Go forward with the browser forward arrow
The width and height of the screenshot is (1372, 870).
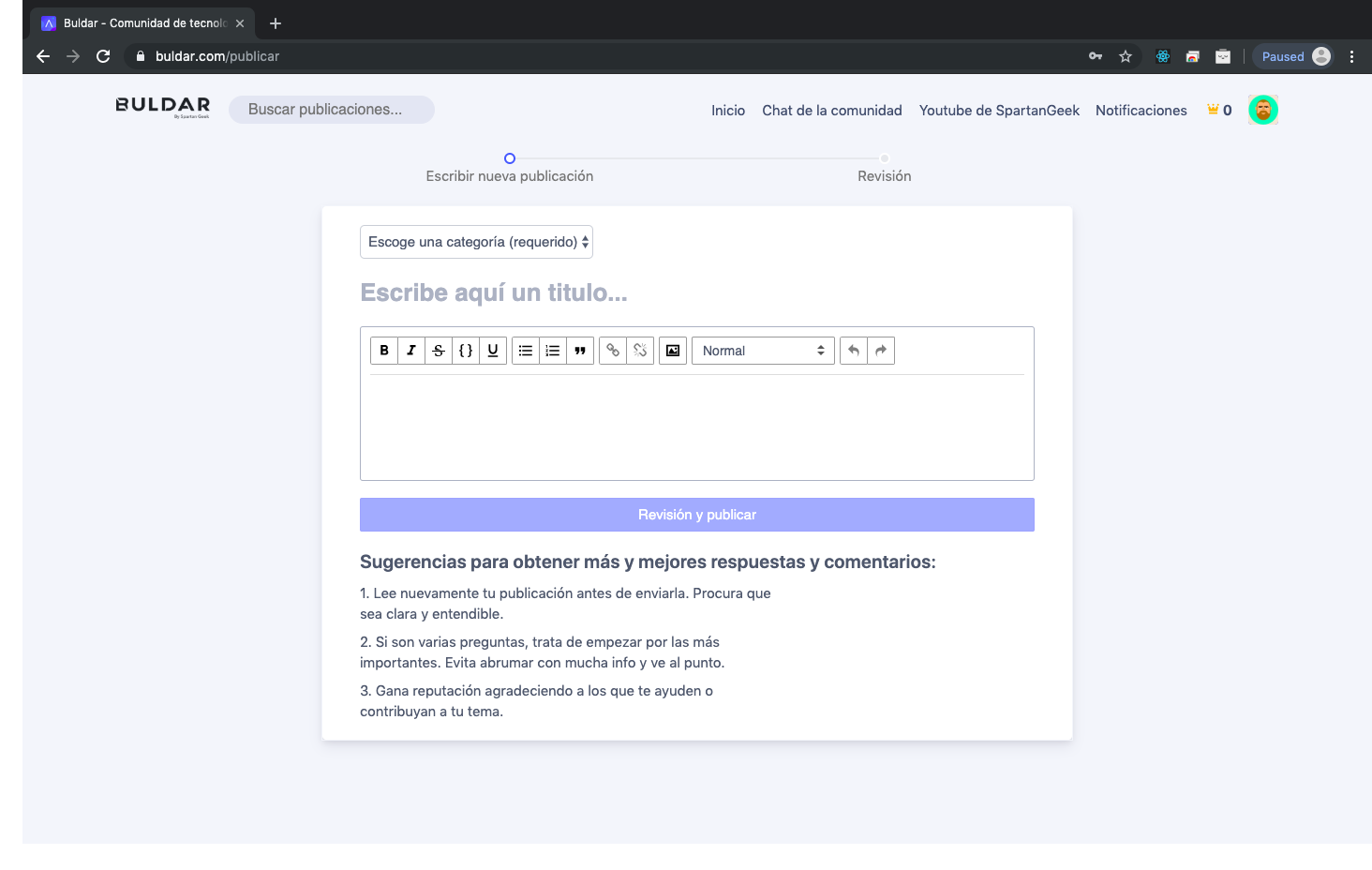pyautogui.click(x=73, y=56)
